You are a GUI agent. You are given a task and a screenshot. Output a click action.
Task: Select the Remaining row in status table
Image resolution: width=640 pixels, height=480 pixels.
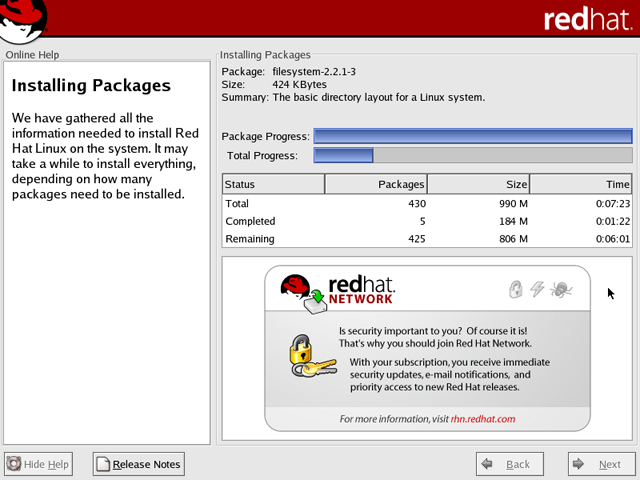(x=427, y=239)
